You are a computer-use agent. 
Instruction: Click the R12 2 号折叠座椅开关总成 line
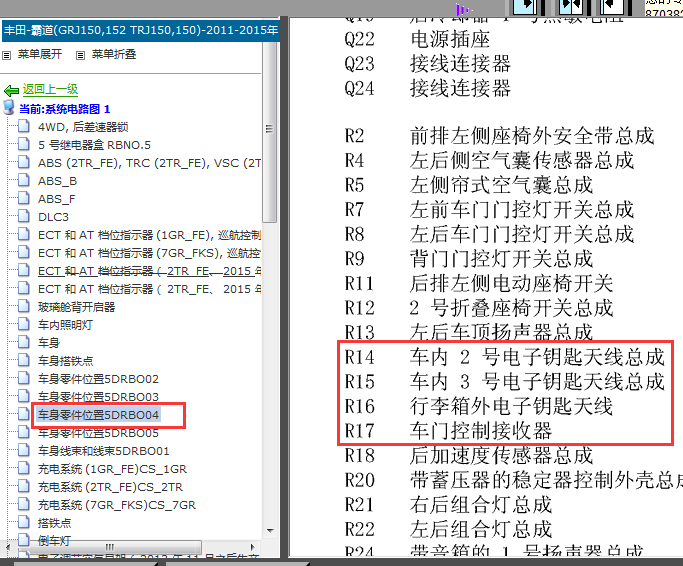tap(479, 308)
